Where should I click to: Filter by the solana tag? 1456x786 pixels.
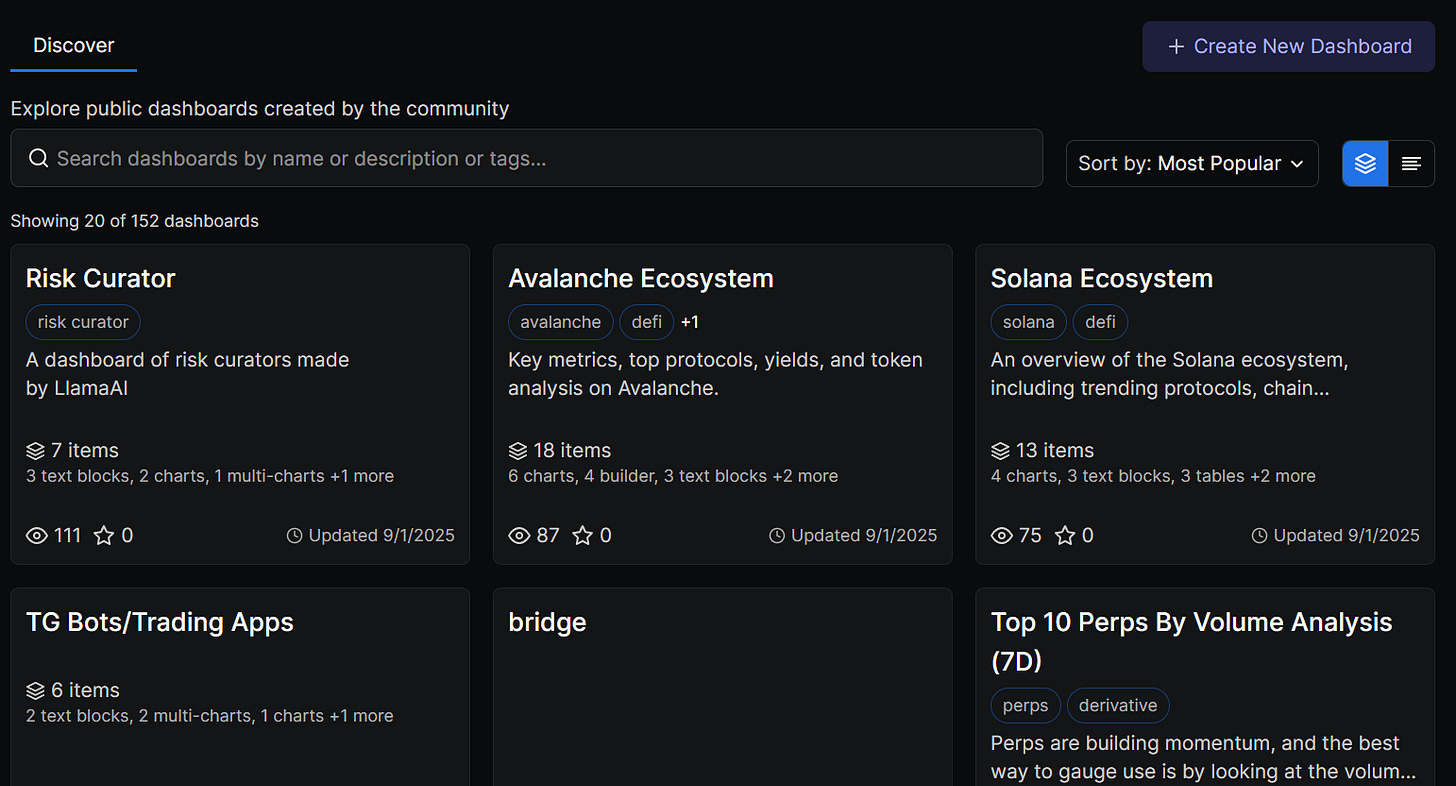pos(1028,322)
